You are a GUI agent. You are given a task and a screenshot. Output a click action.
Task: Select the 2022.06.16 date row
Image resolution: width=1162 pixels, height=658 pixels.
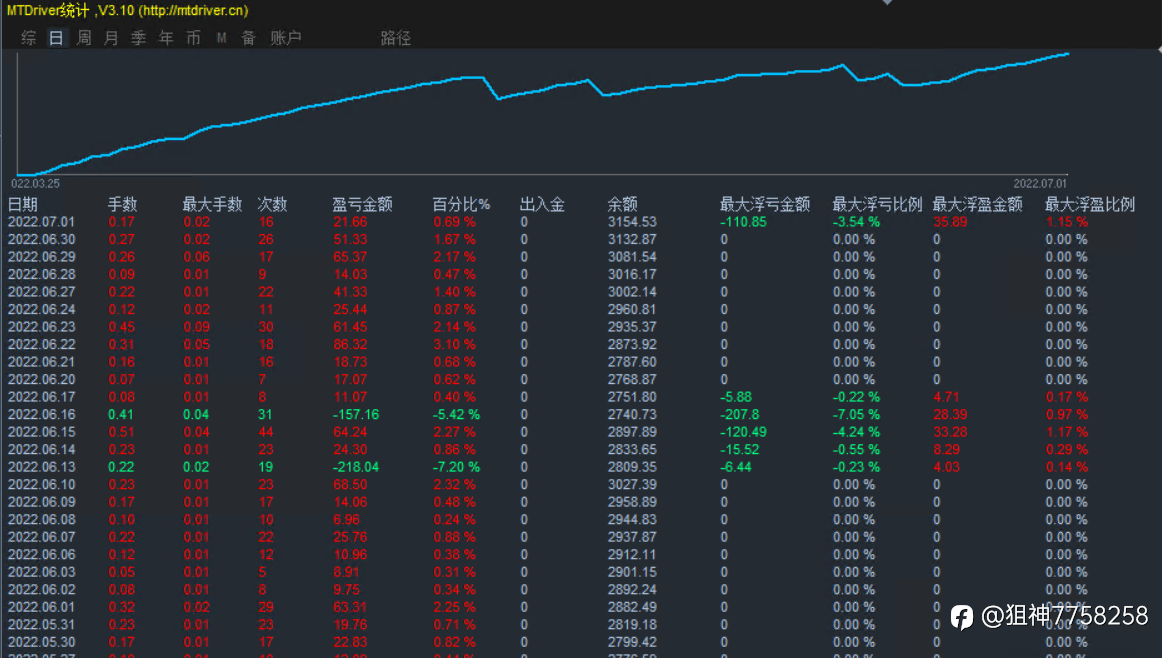point(42,414)
